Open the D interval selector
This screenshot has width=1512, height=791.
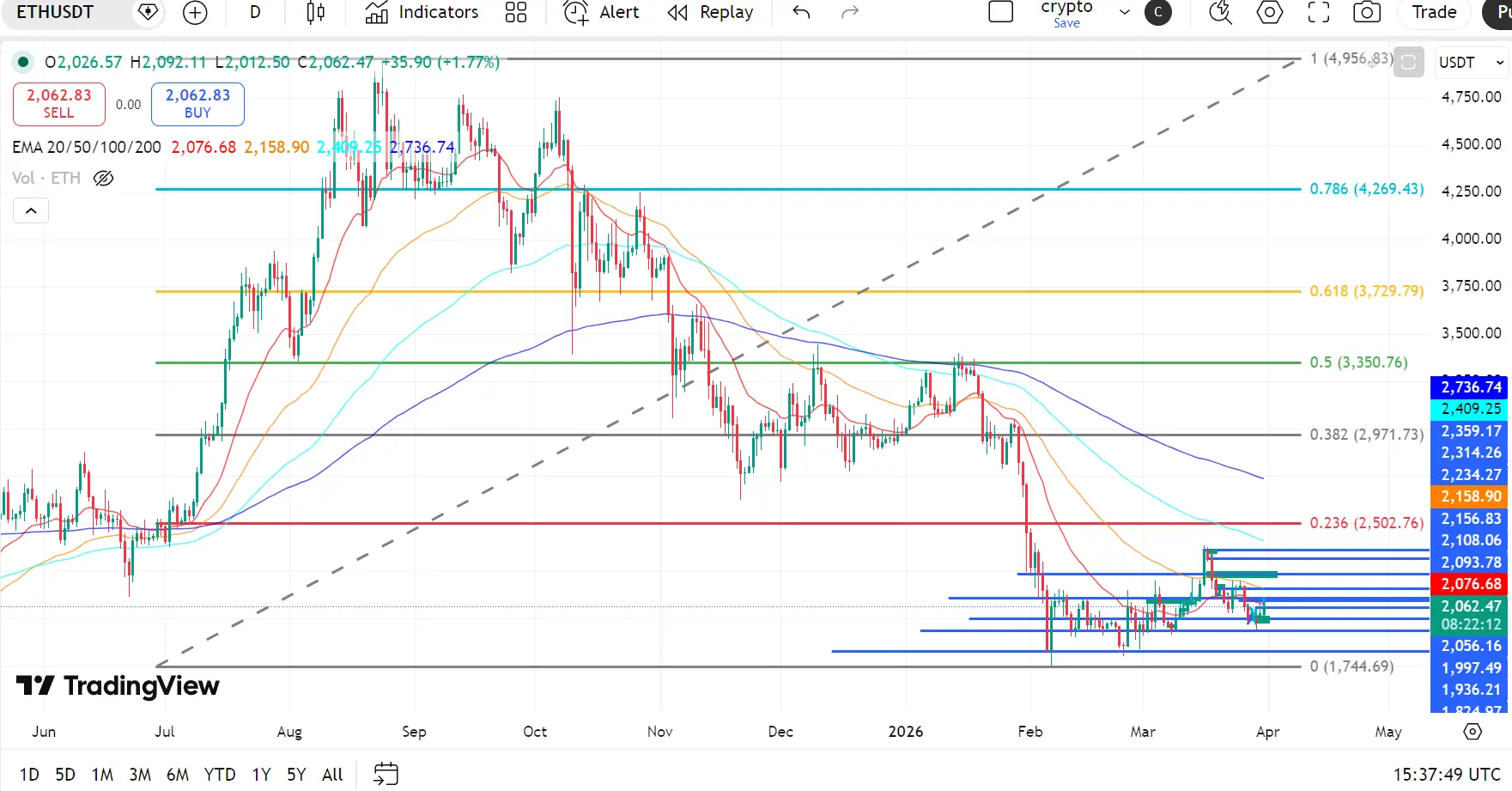click(255, 13)
